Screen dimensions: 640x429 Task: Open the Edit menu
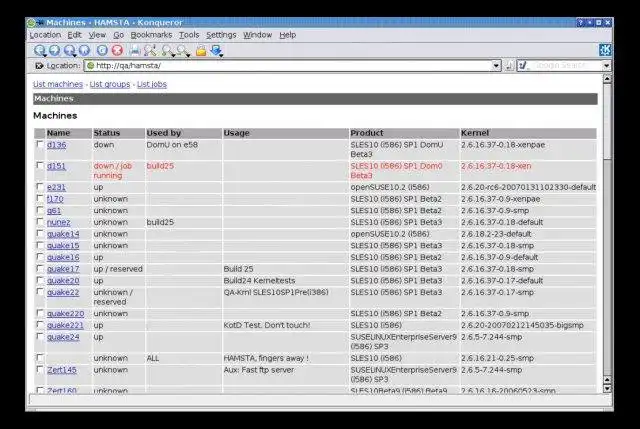74,35
